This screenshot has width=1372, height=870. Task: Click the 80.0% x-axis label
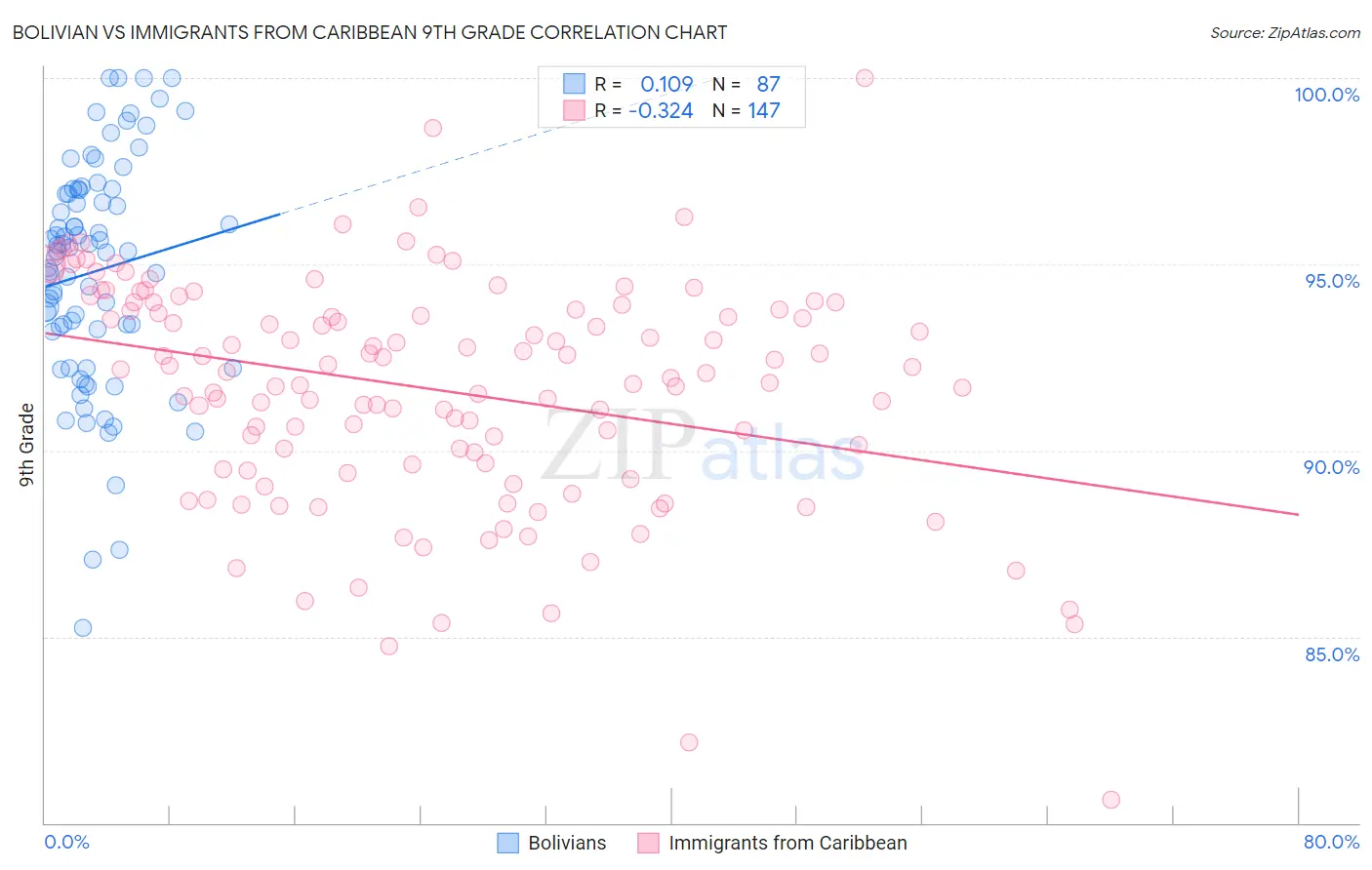[1332, 842]
